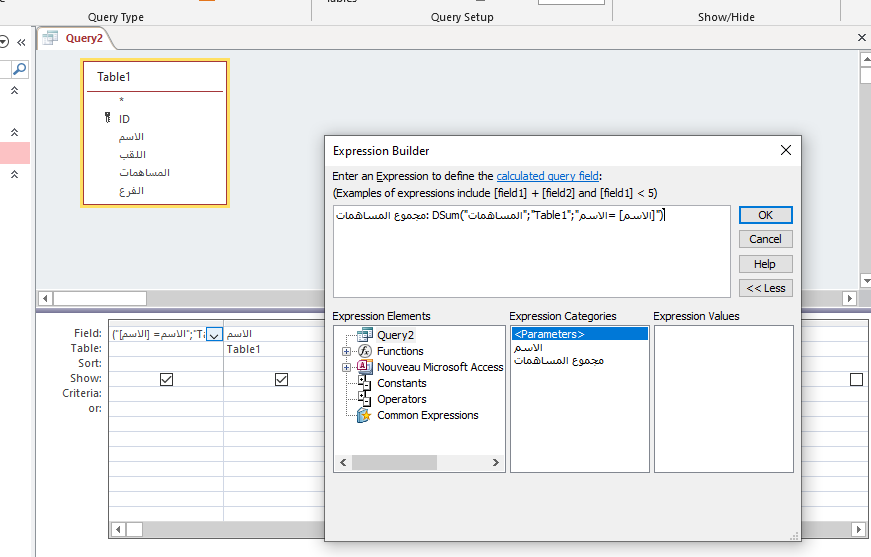The image size is (871, 557).
Task: Click the Constants icon in Expression Elements
Action: [x=364, y=383]
